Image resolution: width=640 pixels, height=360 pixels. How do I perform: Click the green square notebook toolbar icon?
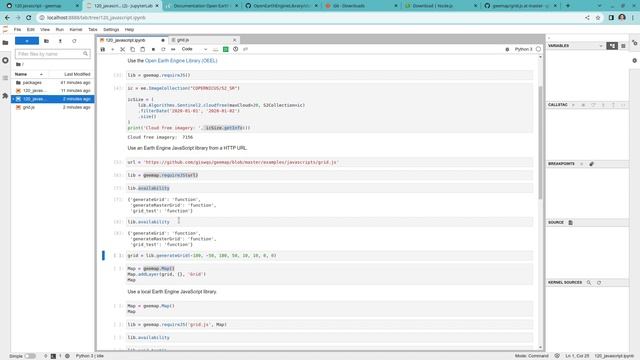click(225, 49)
